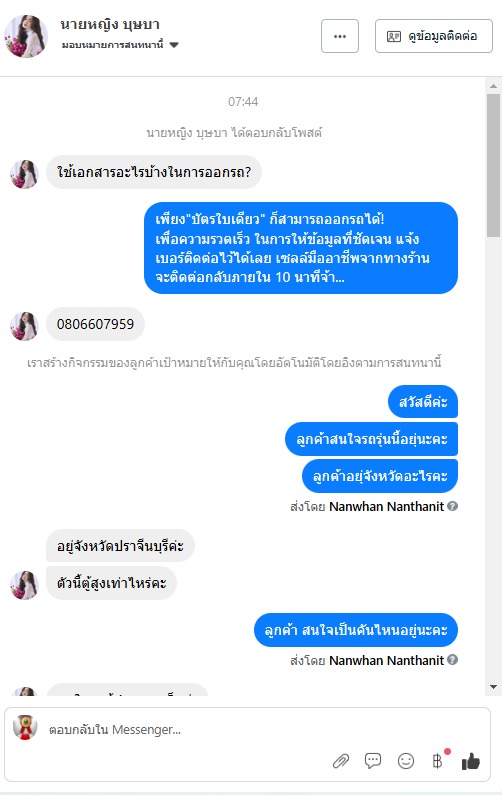Click the ดูข้อมูลติดต่อ contact info button
The height and width of the screenshot is (795, 502).
[x=434, y=36]
